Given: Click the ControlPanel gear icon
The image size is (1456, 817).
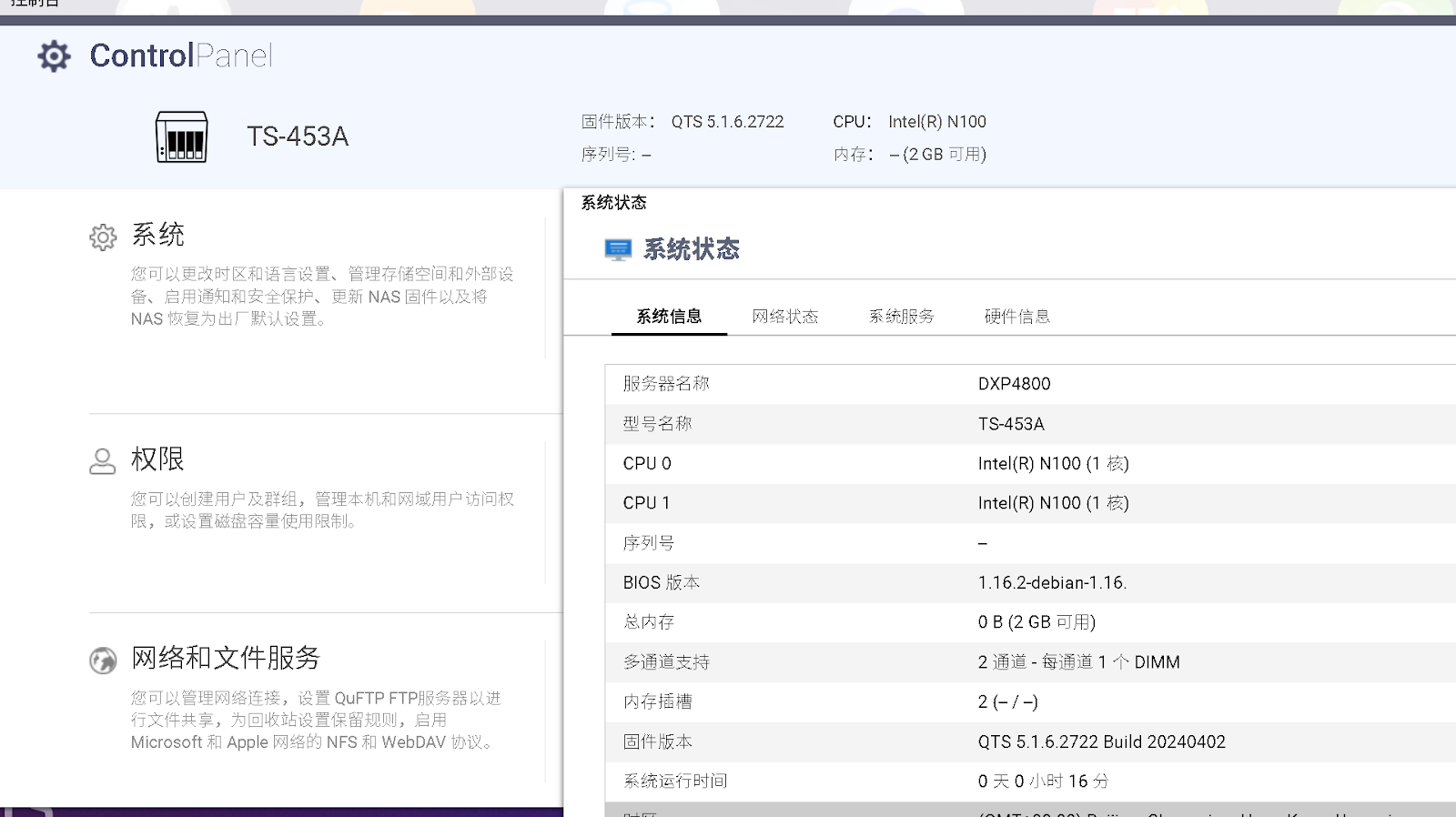Looking at the screenshot, I should point(54,56).
